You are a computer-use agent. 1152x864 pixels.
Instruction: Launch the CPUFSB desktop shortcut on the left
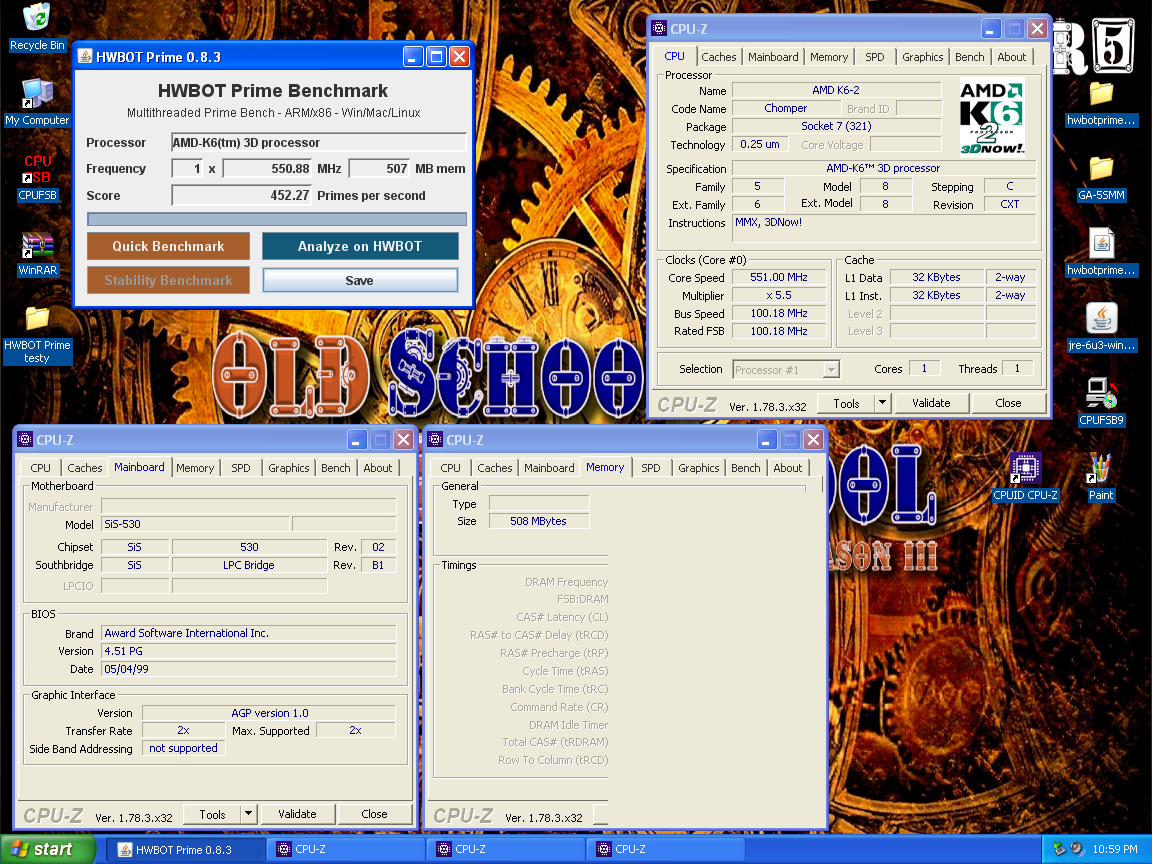[x=37, y=170]
